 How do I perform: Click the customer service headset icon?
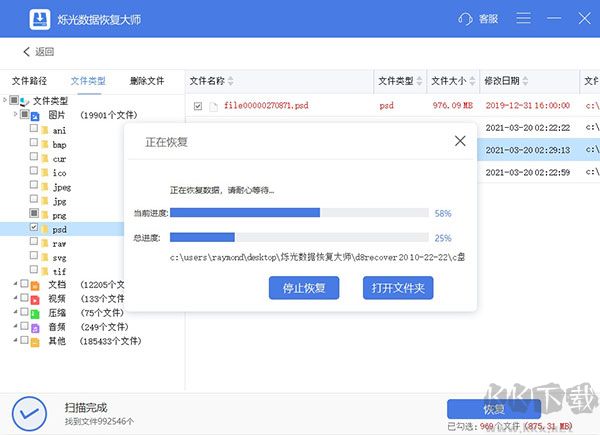465,19
